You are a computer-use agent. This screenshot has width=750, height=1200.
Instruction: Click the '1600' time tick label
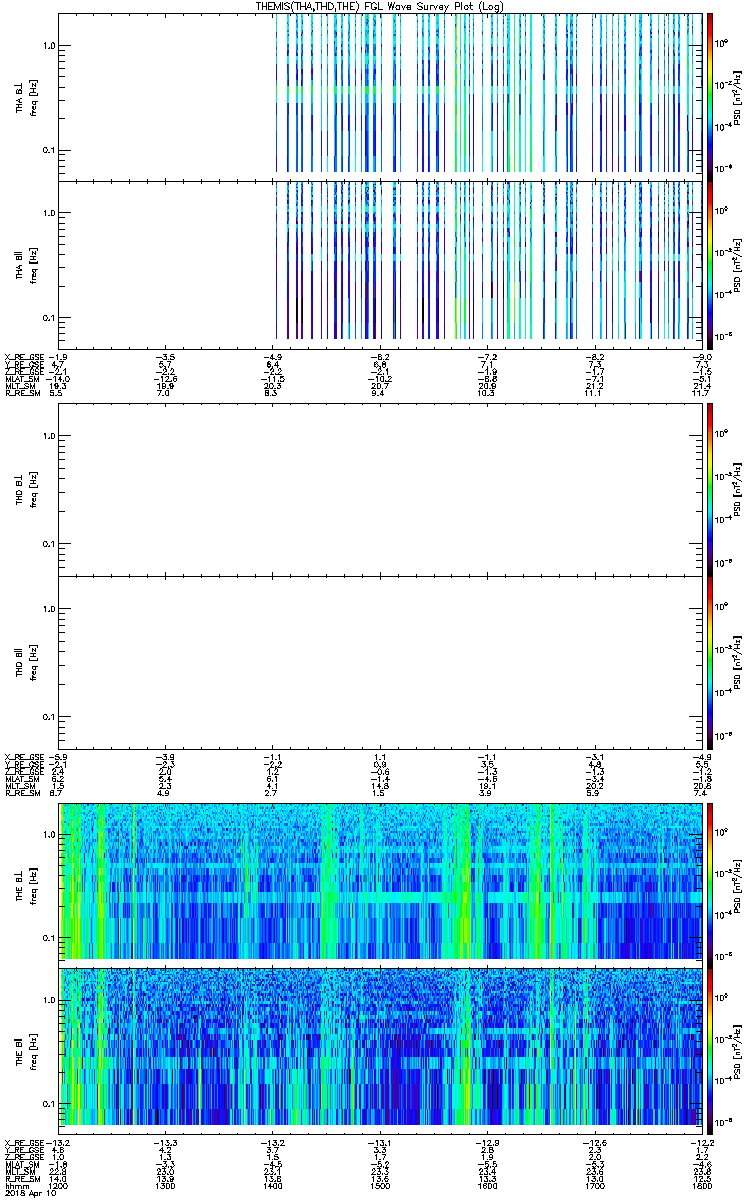(x=487, y=1187)
